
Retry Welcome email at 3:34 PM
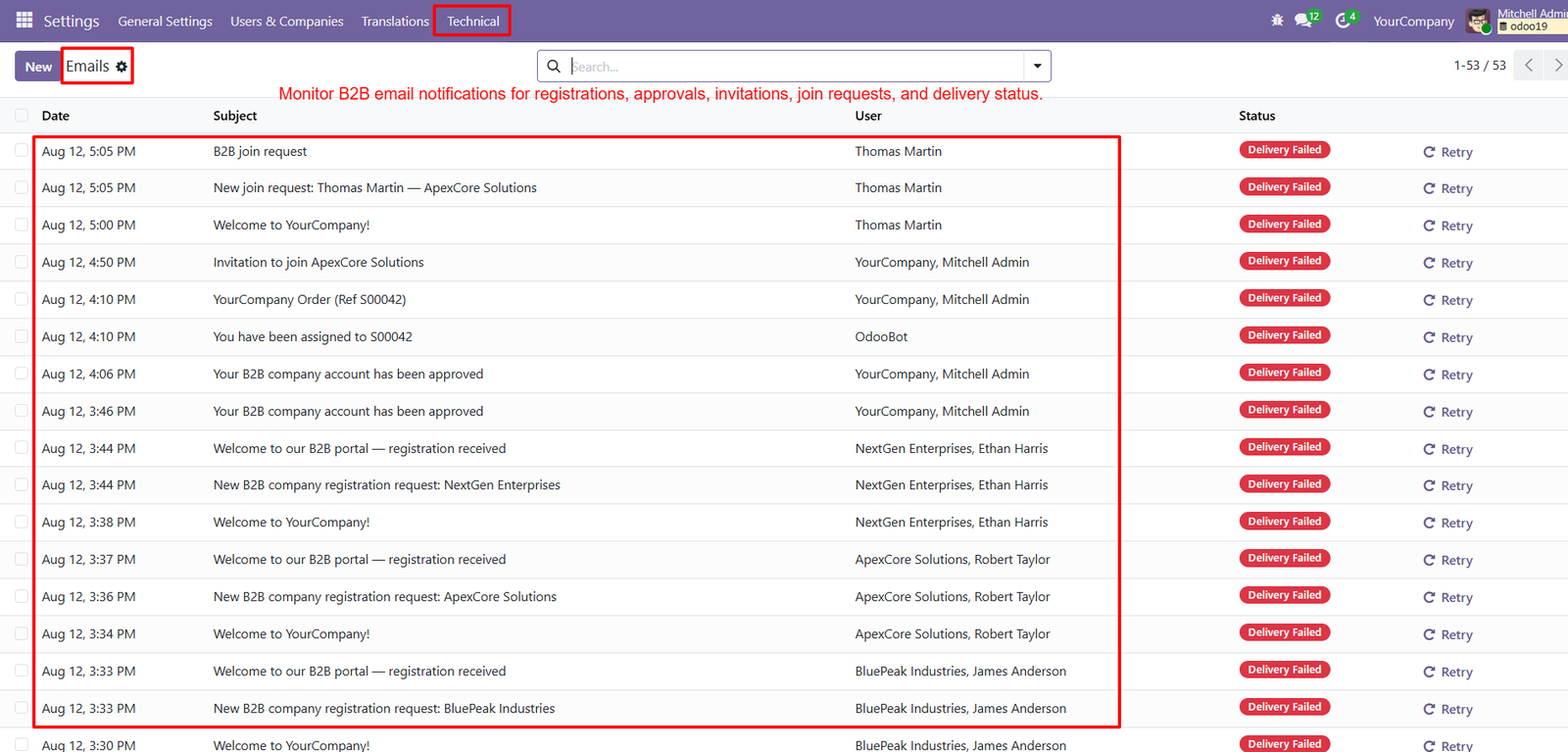[1447, 634]
